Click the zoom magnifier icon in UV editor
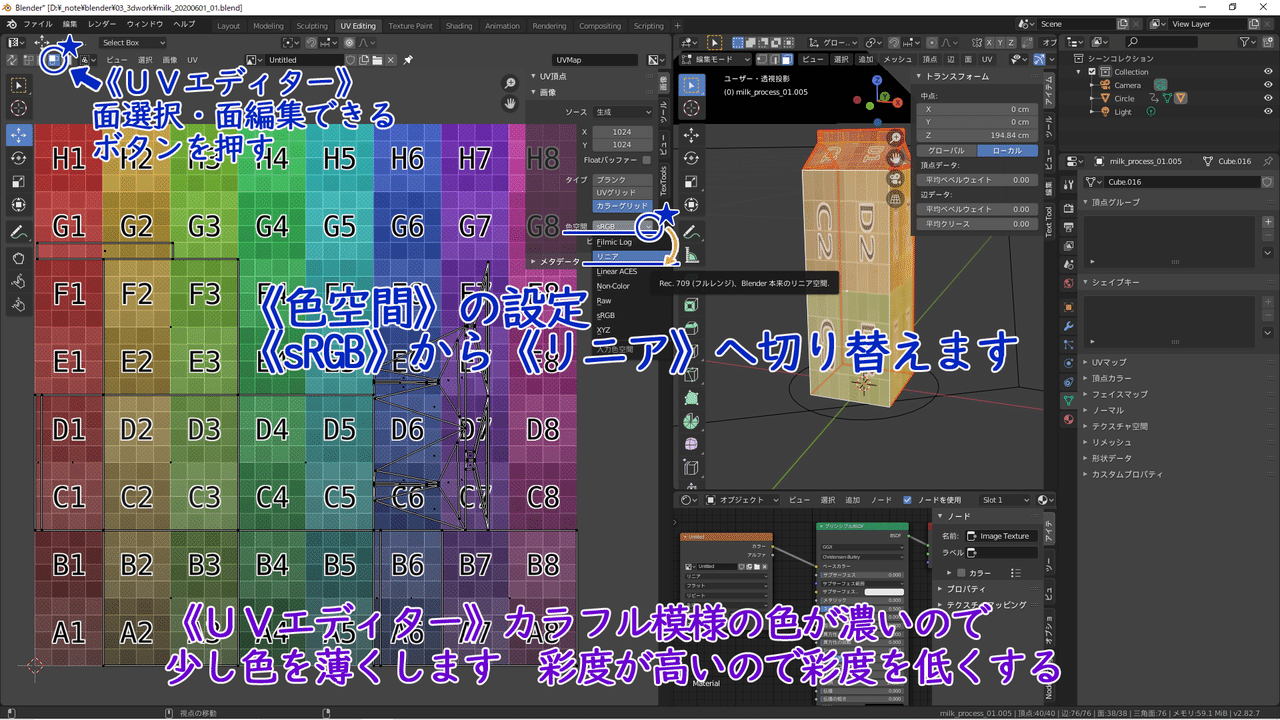This screenshot has height=720, width=1280. click(x=509, y=83)
